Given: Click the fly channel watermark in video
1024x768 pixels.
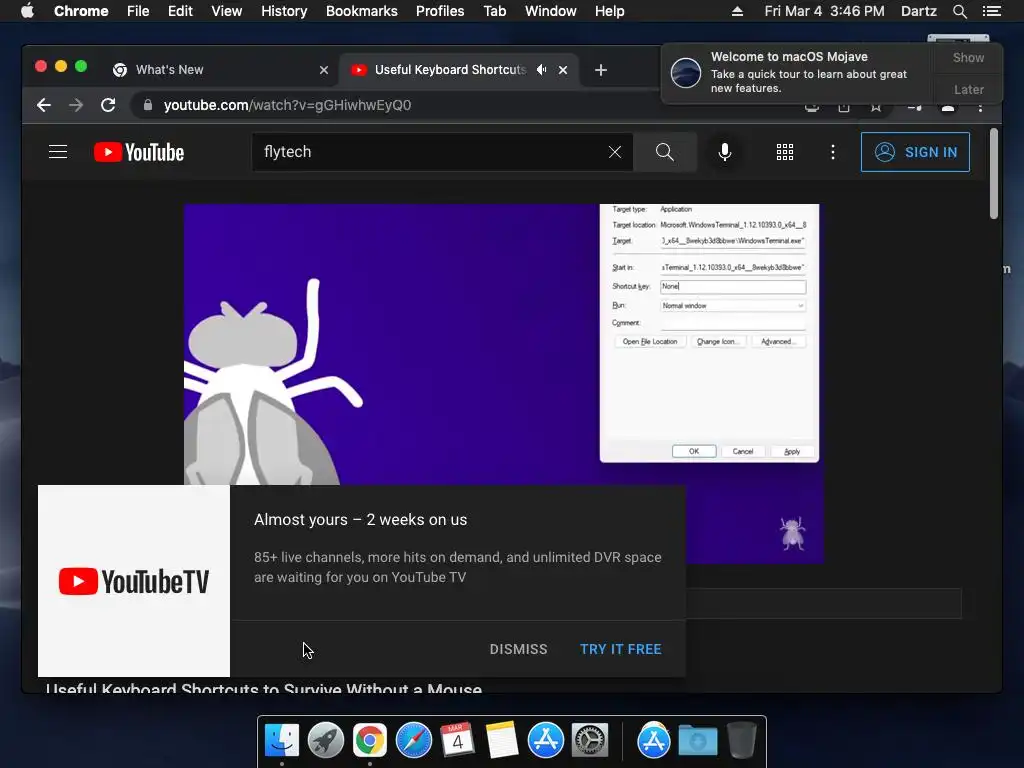Looking at the screenshot, I should 792,533.
